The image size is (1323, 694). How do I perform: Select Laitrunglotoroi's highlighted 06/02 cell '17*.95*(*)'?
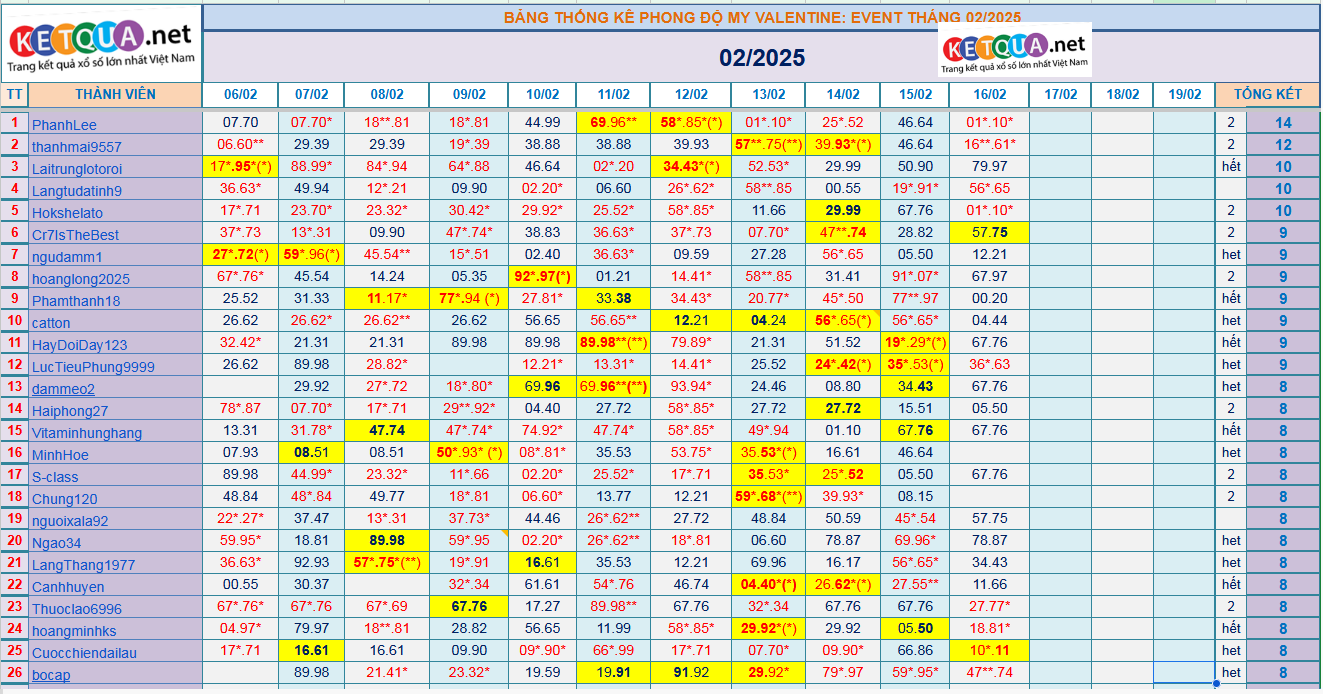click(x=240, y=167)
